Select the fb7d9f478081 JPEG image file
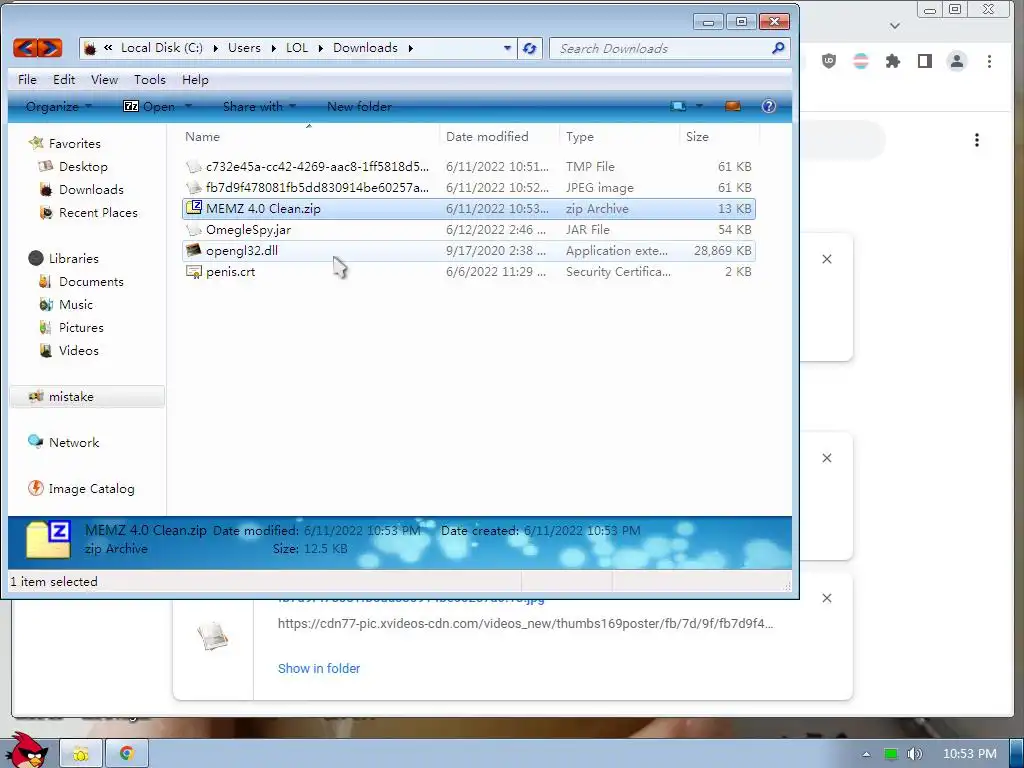This screenshot has width=1024, height=768. point(468,187)
